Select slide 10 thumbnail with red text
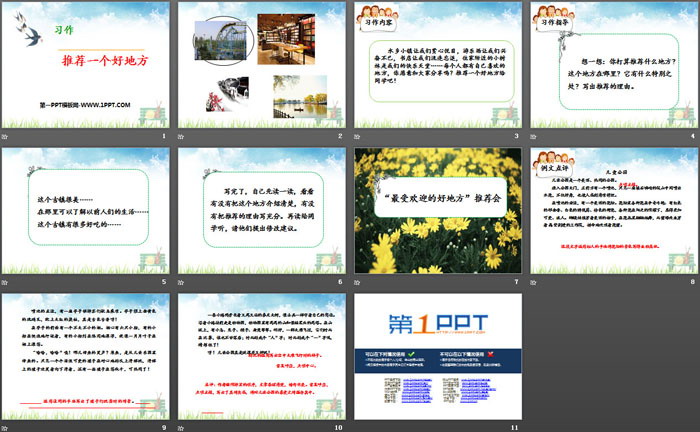 [261, 354]
